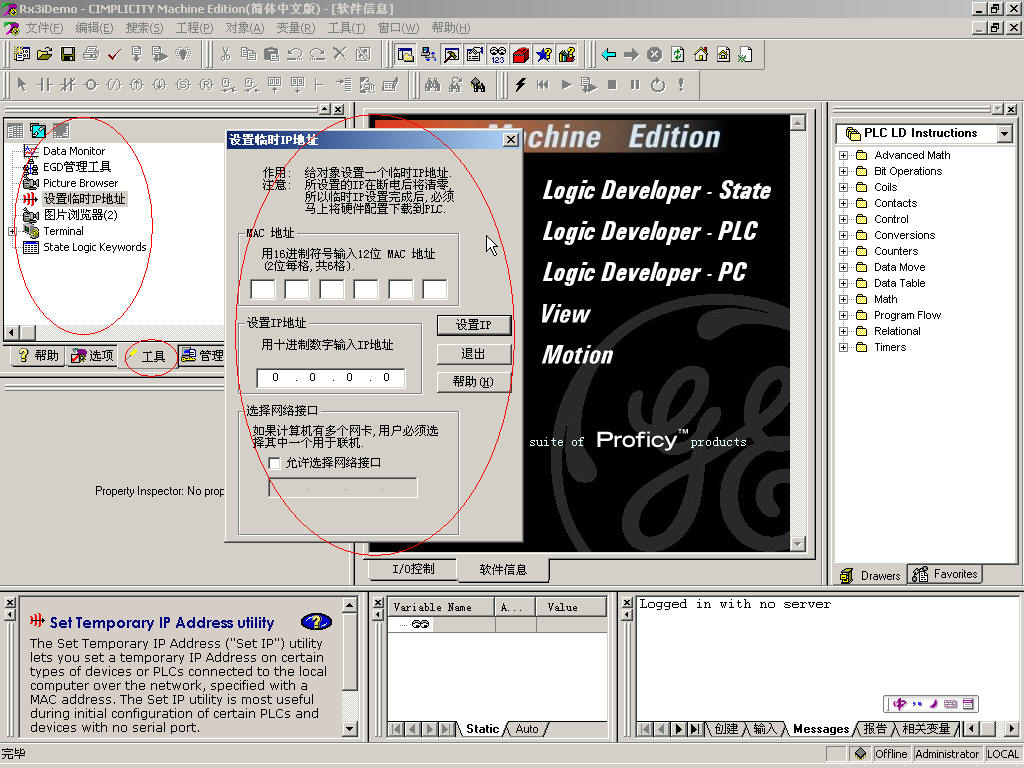Switch to the 选项 navigator tab
This screenshot has height=768, width=1024.
pyautogui.click(x=92, y=355)
